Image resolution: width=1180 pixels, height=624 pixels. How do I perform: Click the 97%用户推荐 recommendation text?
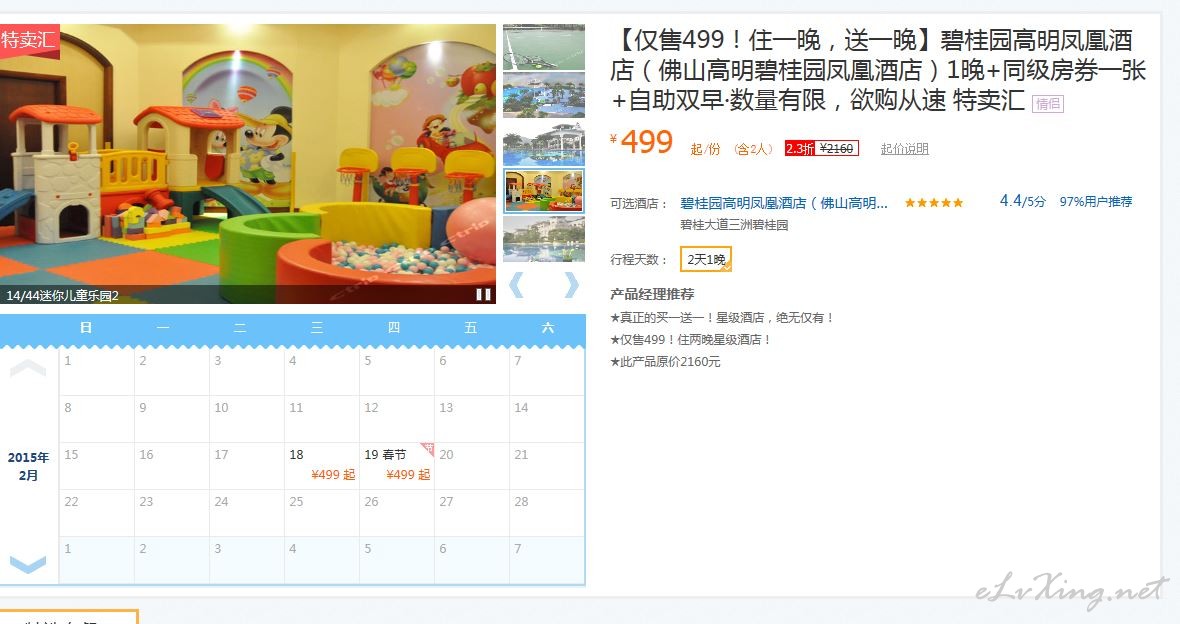1096,202
